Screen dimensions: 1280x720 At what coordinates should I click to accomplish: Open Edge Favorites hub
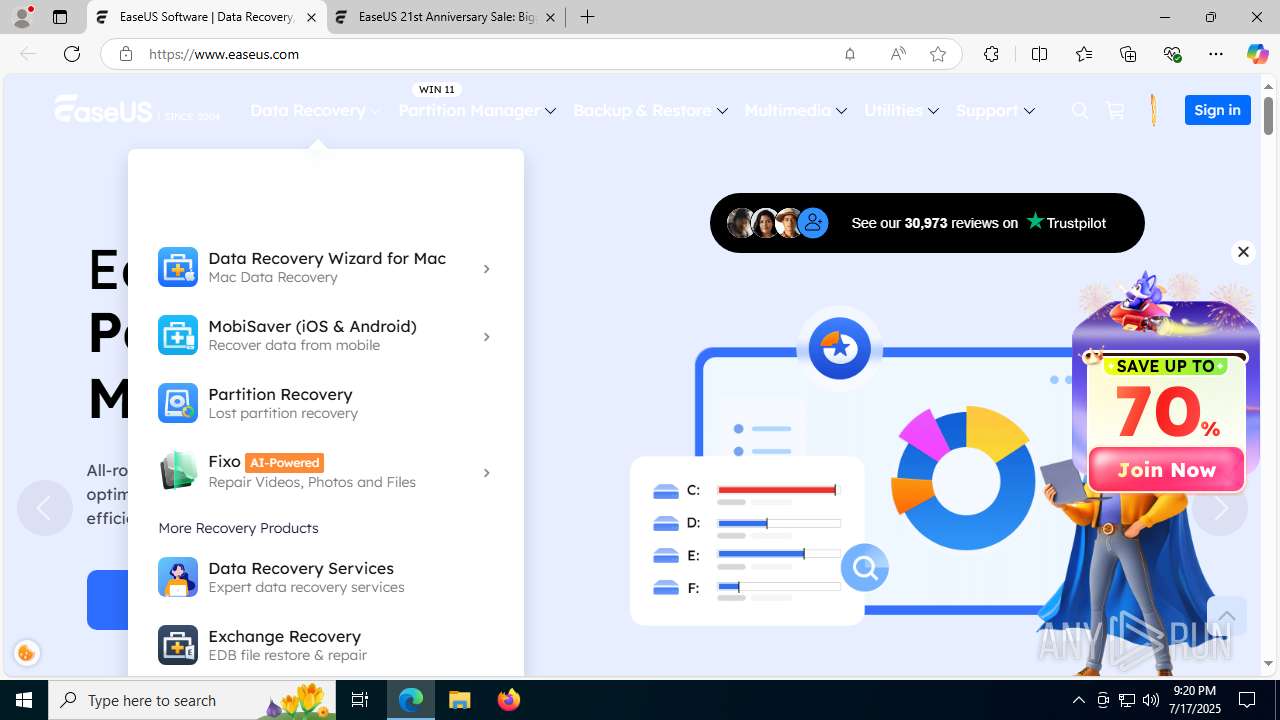tap(1084, 54)
